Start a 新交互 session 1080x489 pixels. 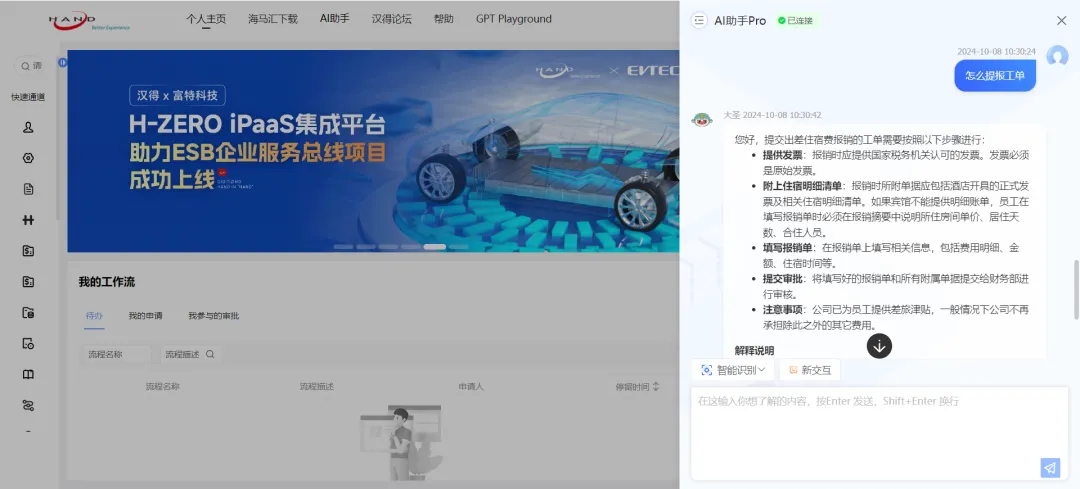(809, 370)
